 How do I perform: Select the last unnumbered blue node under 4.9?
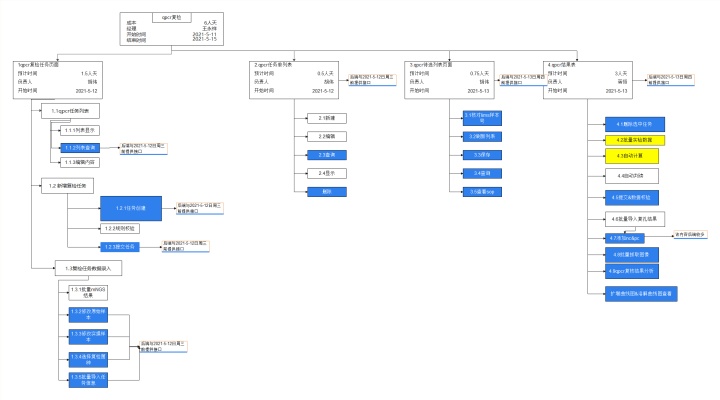coord(641,294)
